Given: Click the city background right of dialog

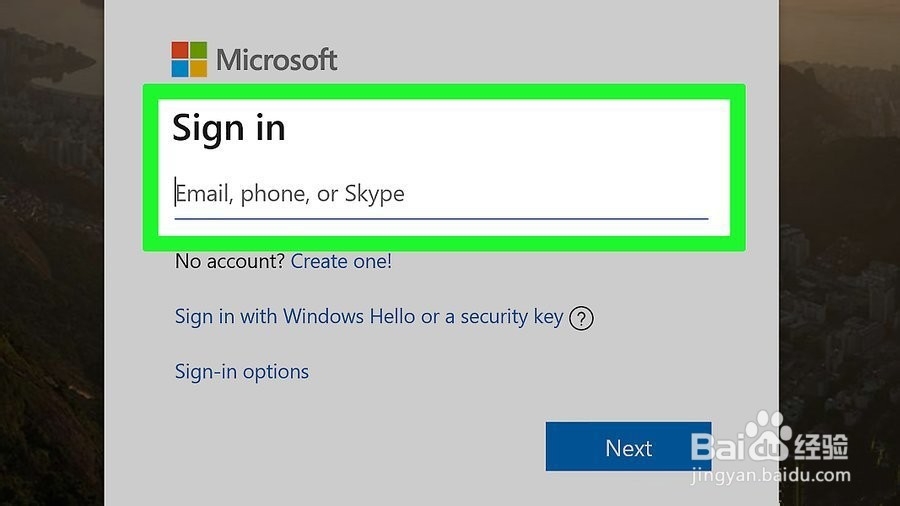Looking at the screenshot, I should pos(839,253).
